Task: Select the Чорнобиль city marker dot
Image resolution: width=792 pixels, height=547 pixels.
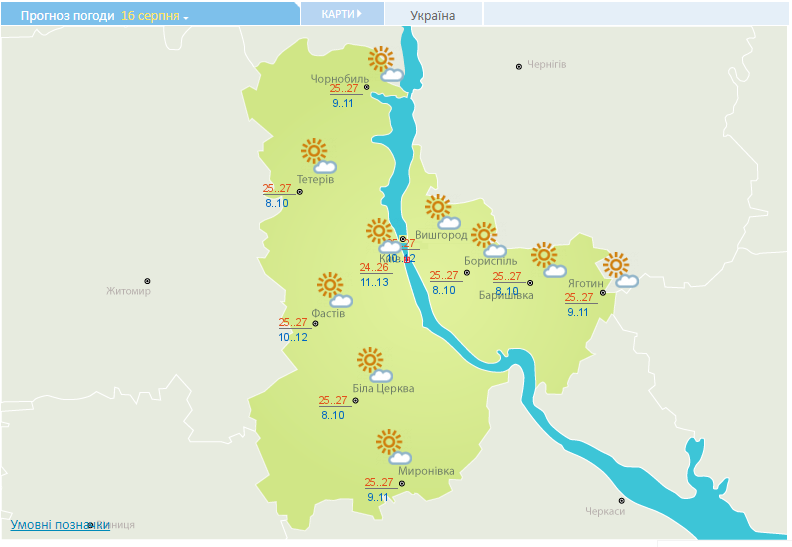Action: [x=367, y=87]
